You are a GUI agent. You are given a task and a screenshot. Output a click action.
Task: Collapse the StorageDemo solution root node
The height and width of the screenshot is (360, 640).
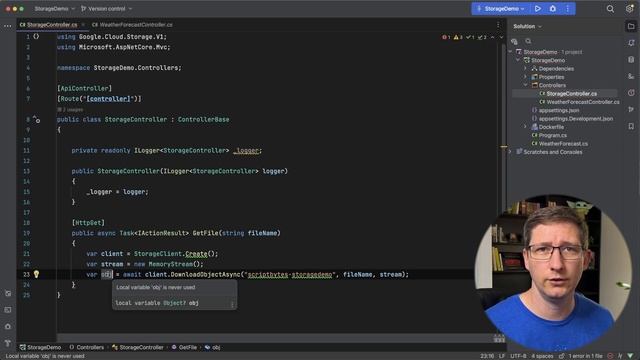[511, 52]
